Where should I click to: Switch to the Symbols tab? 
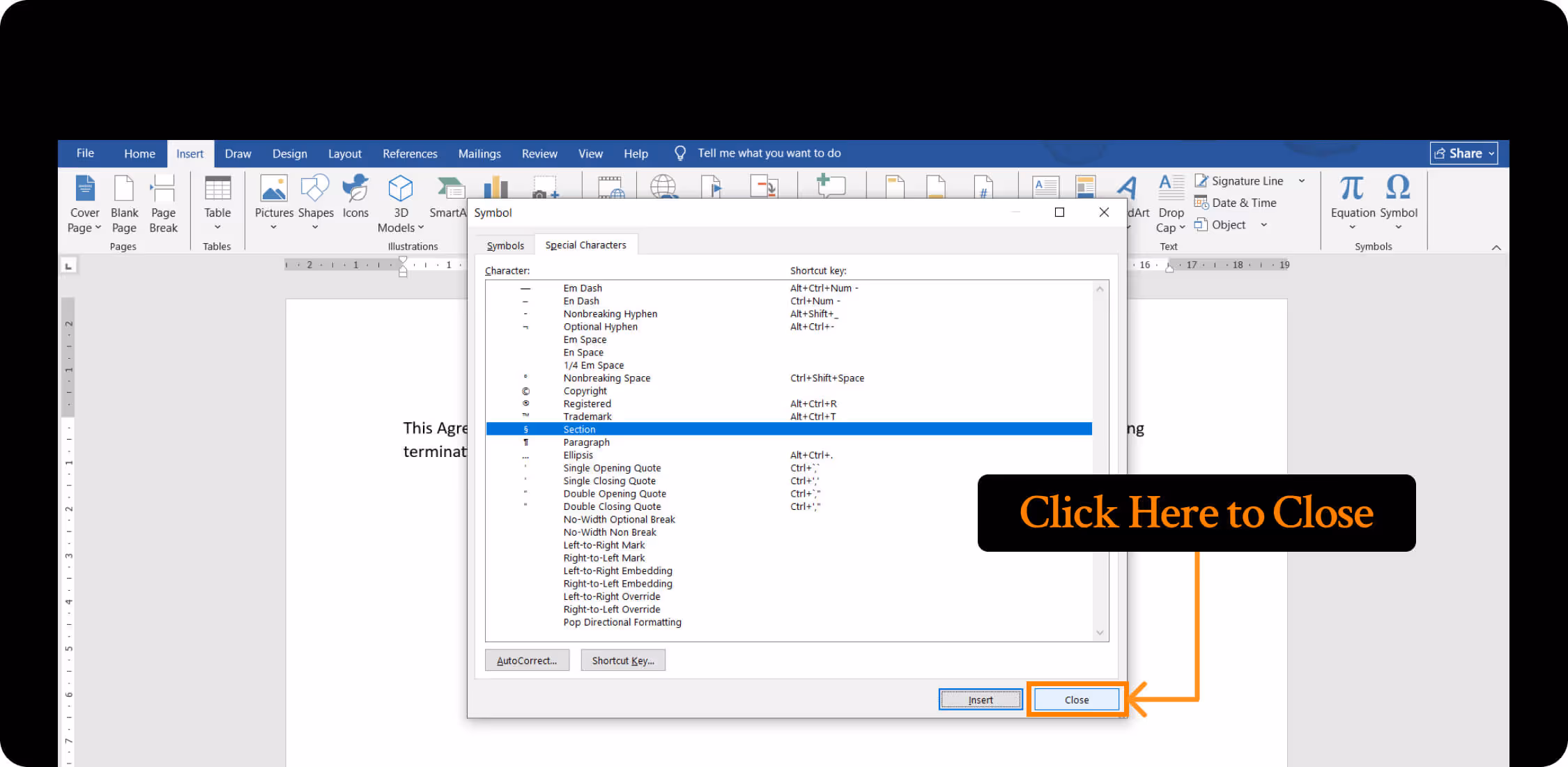[505, 245]
